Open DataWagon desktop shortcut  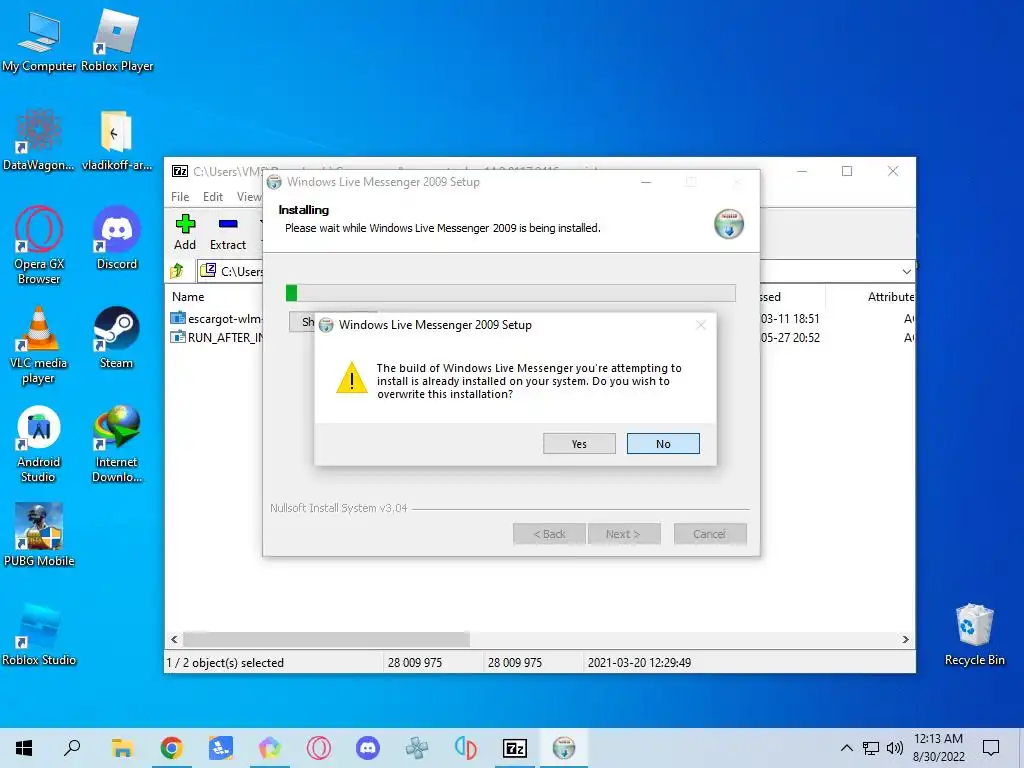pos(39,140)
